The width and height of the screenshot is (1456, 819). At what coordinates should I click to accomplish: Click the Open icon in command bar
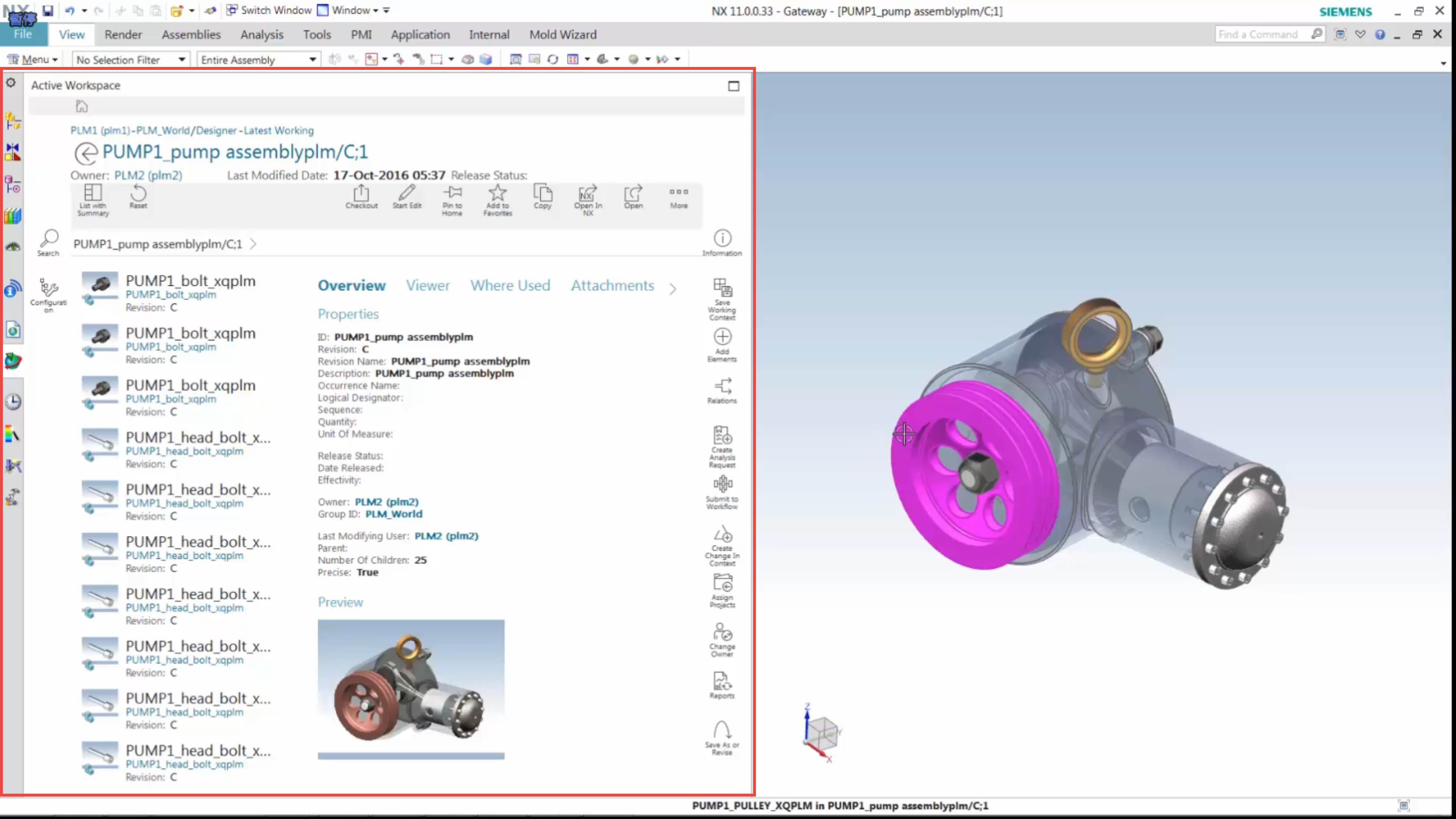click(x=633, y=197)
